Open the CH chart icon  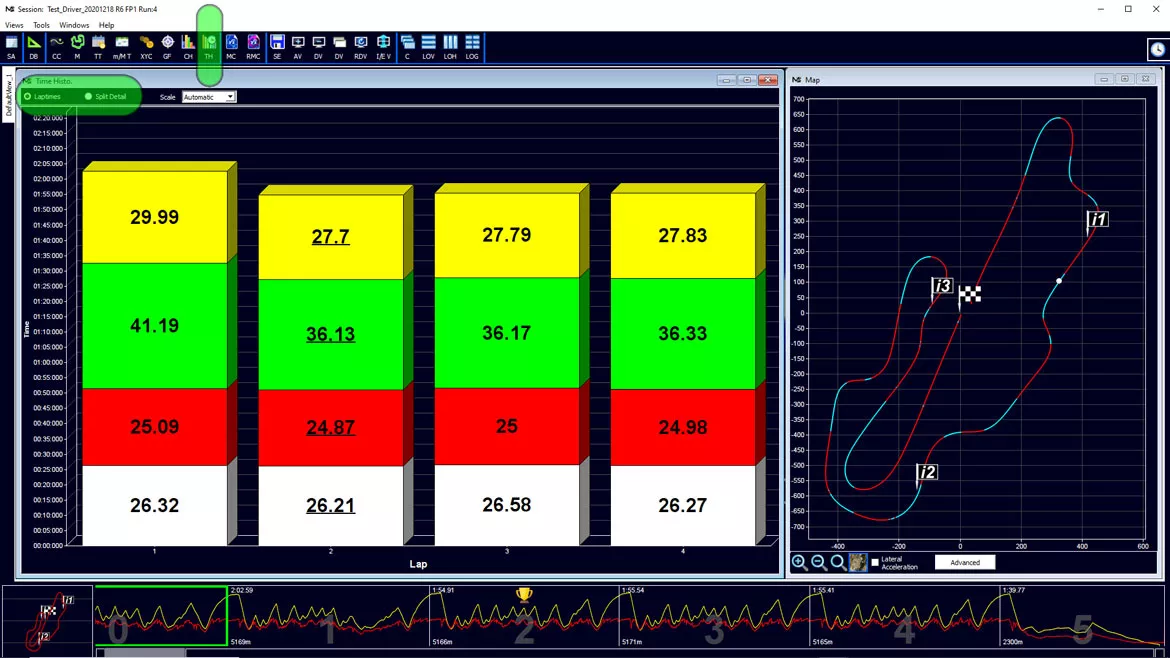pyautogui.click(x=188, y=46)
